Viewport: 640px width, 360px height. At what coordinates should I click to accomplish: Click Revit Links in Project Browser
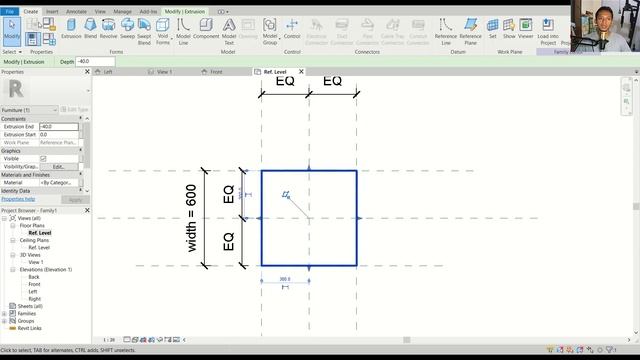29,328
